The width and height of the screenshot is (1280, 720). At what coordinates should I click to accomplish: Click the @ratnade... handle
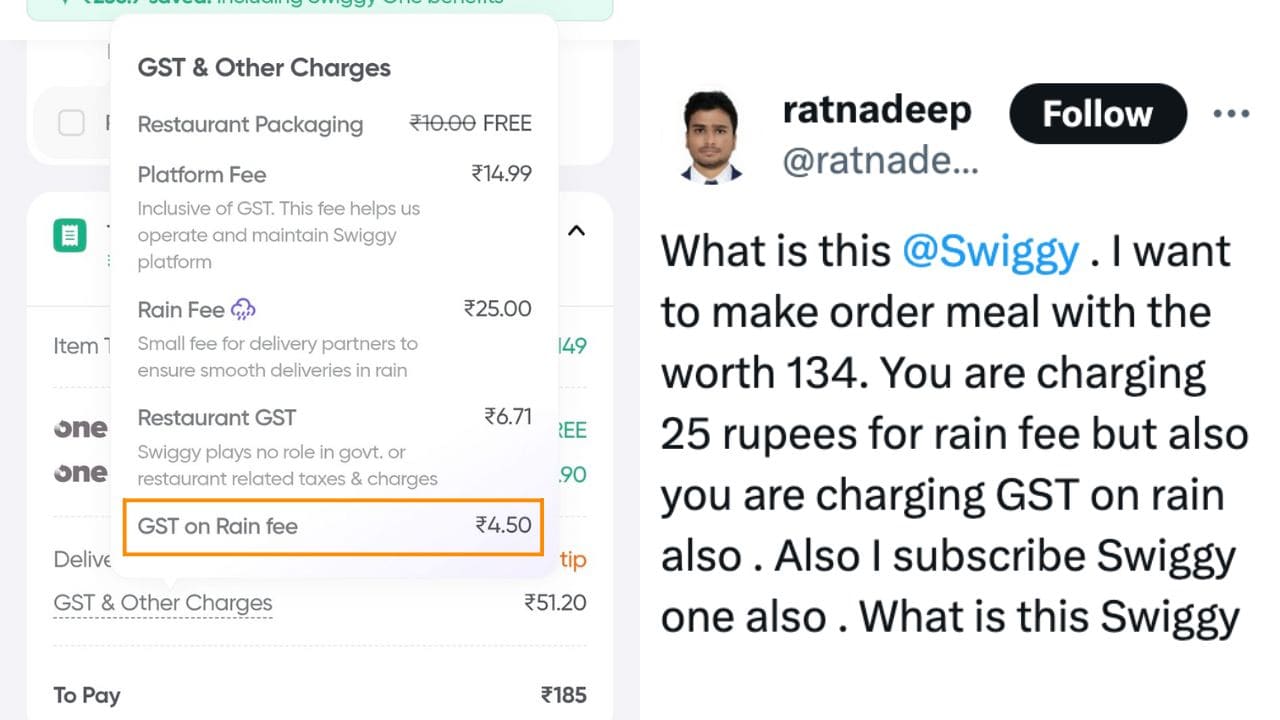tap(880, 161)
